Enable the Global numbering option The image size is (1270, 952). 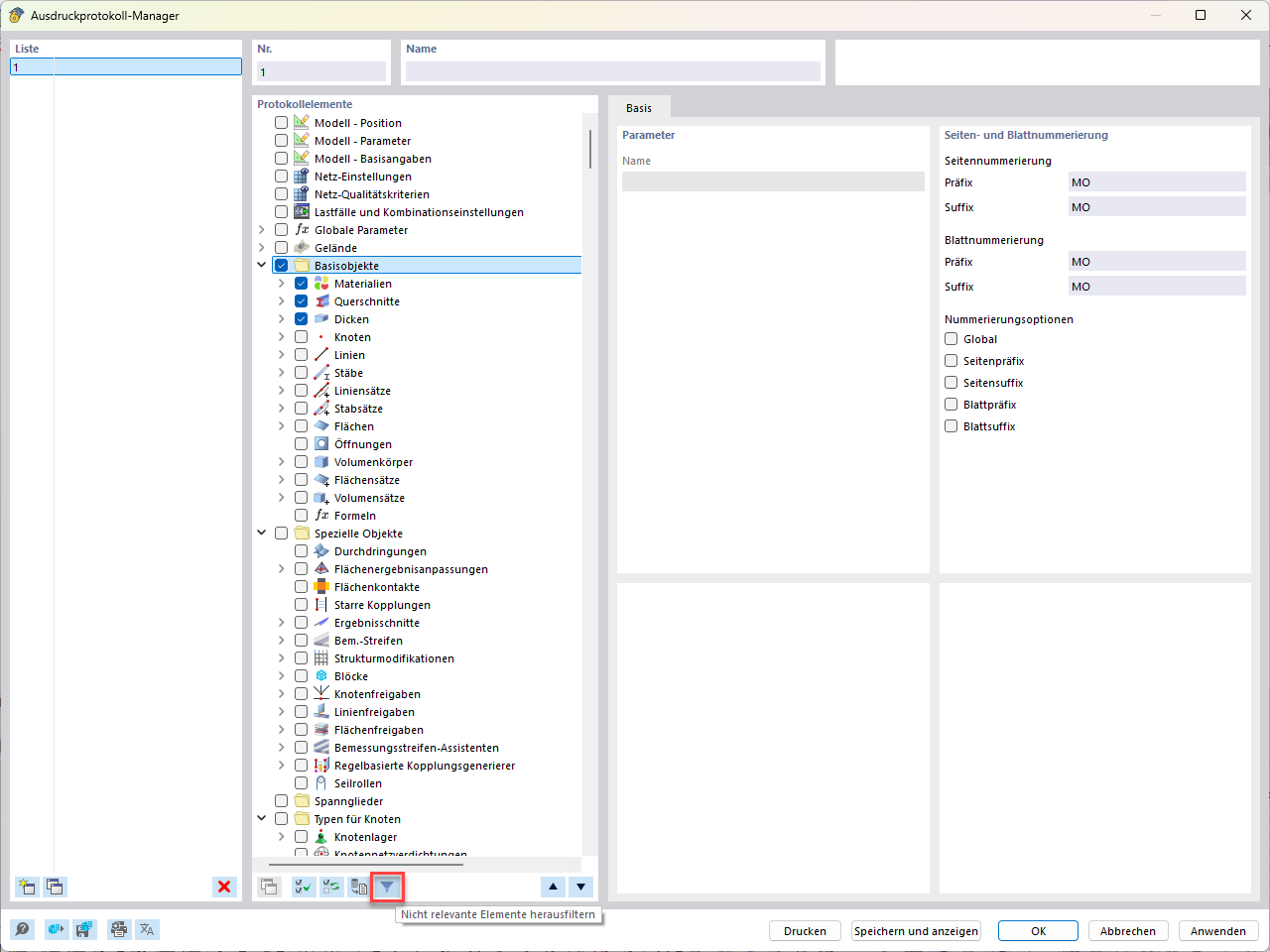click(952, 339)
